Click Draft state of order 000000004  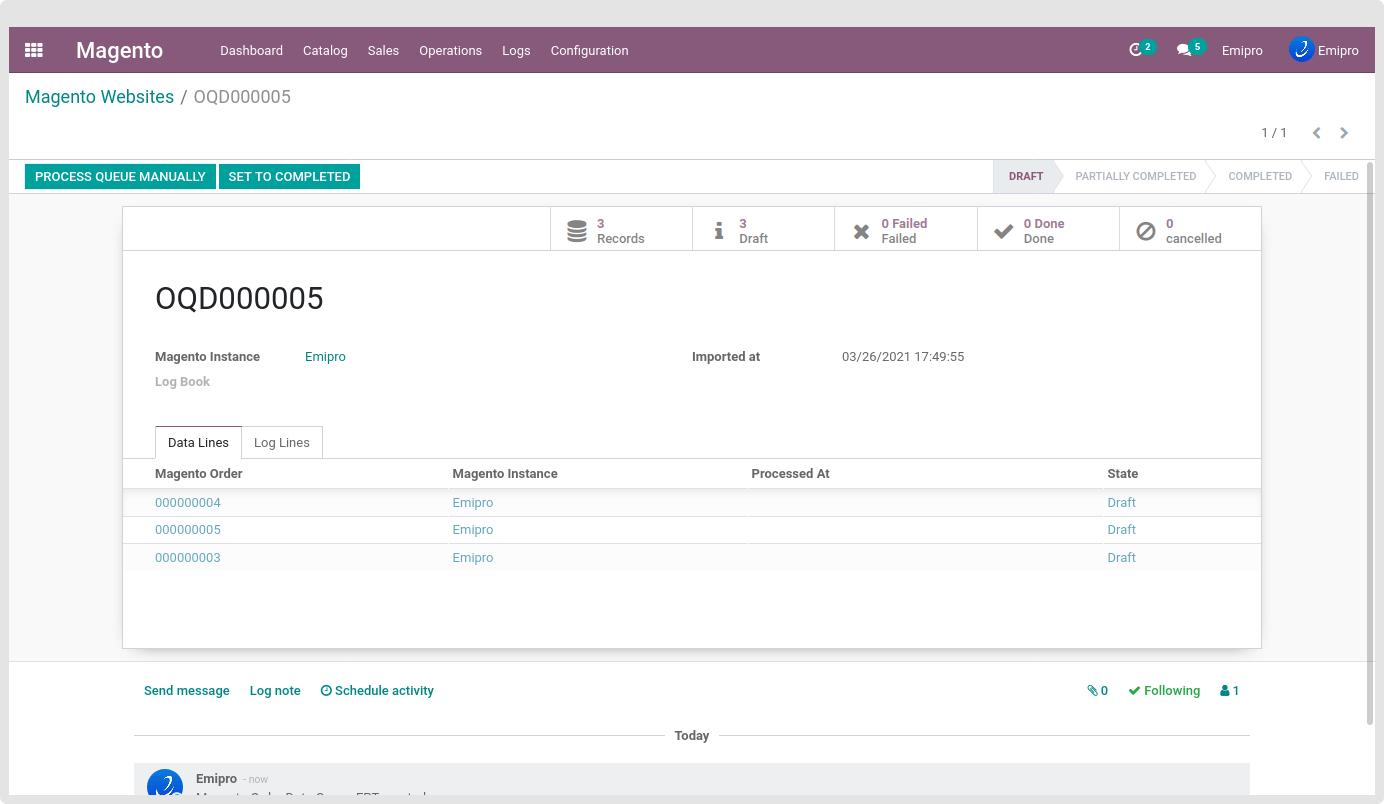tap(1121, 503)
